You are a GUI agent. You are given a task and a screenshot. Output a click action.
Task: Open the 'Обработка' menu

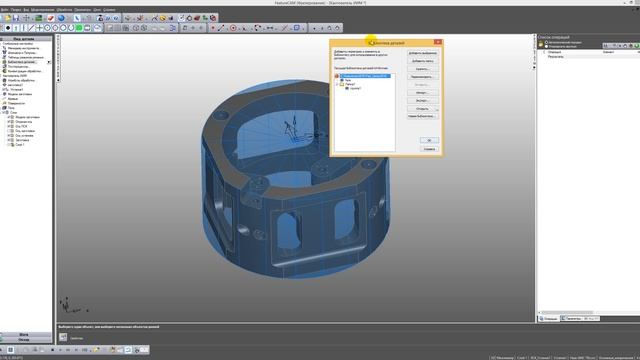(64, 9)
